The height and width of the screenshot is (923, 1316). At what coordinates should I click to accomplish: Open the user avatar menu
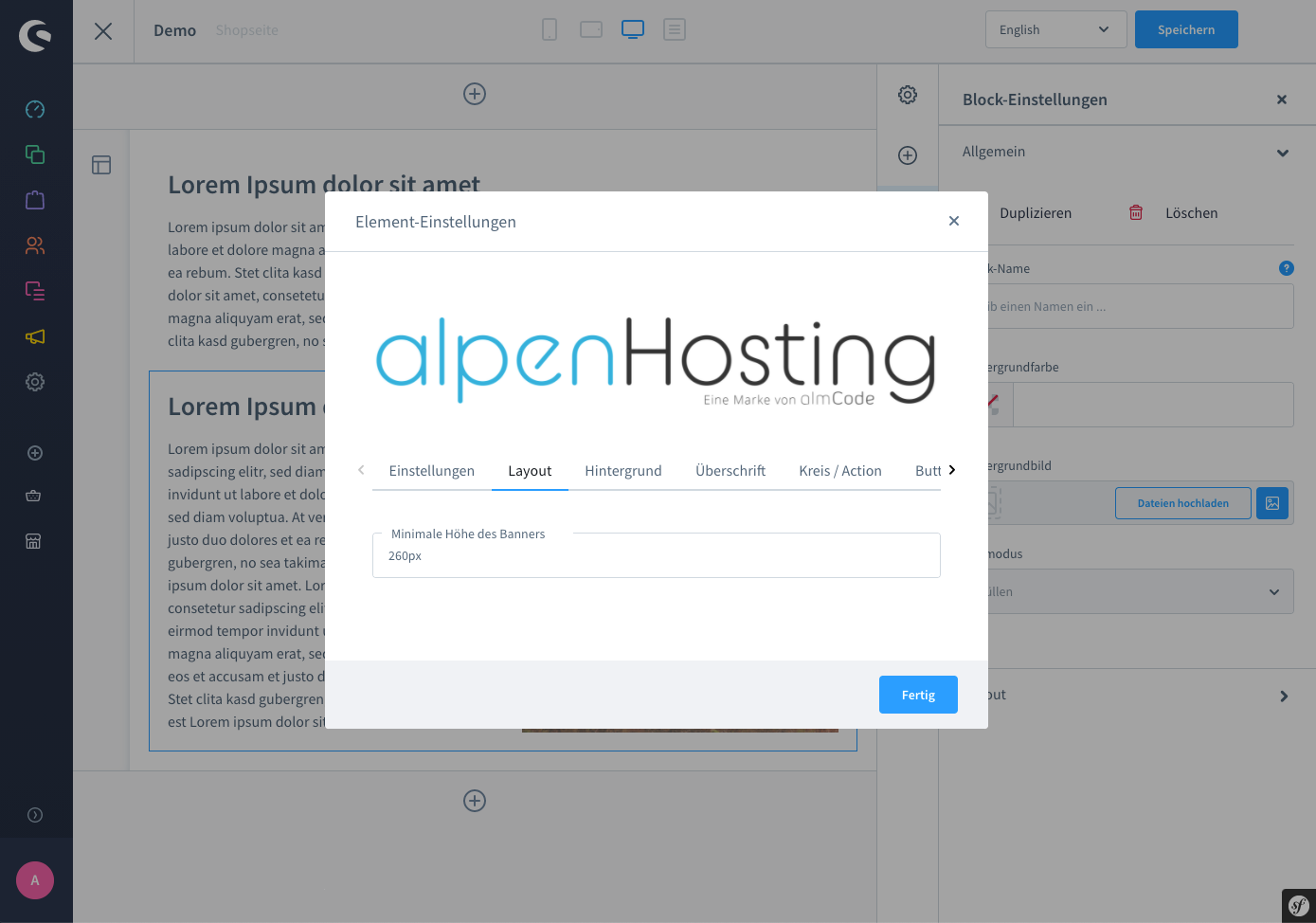click(35, 880)
